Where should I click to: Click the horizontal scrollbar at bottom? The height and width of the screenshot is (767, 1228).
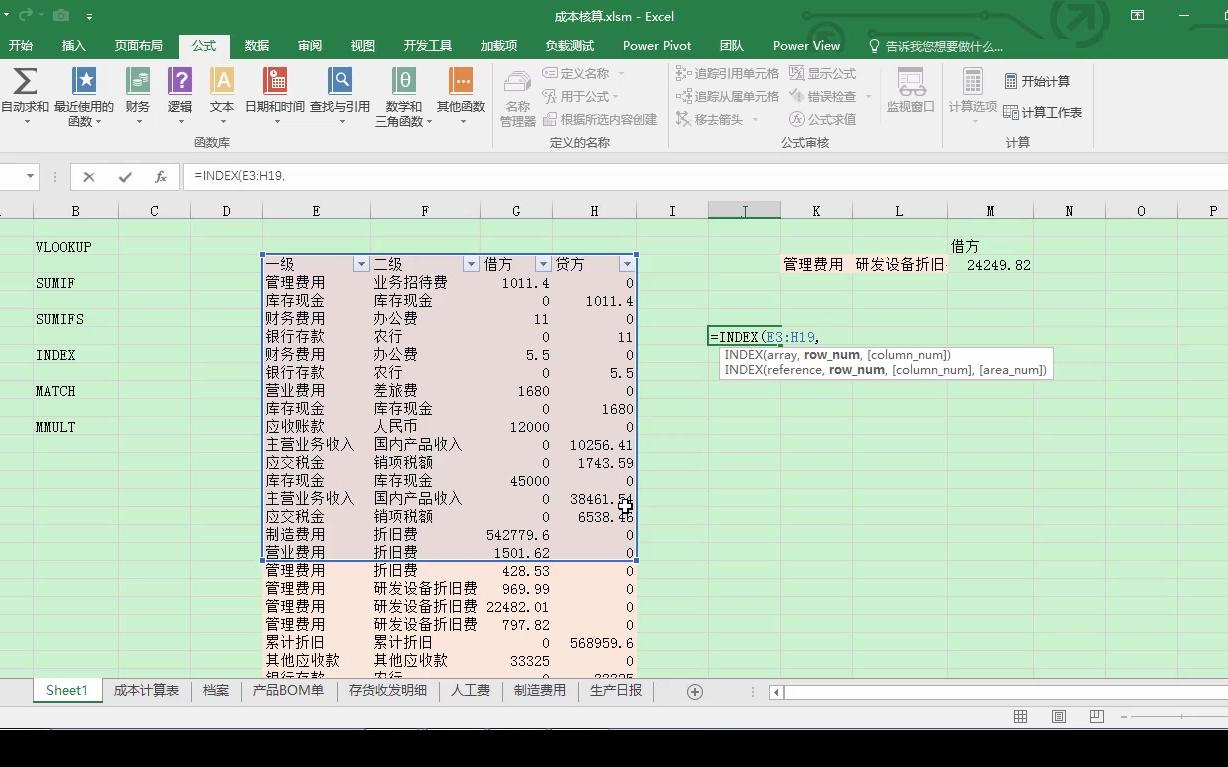click(1000, 690)
